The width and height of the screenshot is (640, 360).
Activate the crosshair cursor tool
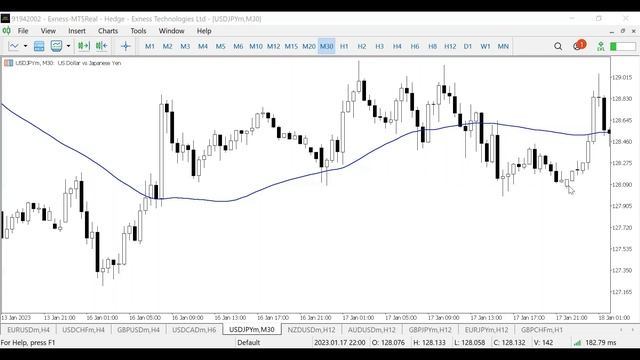click(x=126, y=46)
